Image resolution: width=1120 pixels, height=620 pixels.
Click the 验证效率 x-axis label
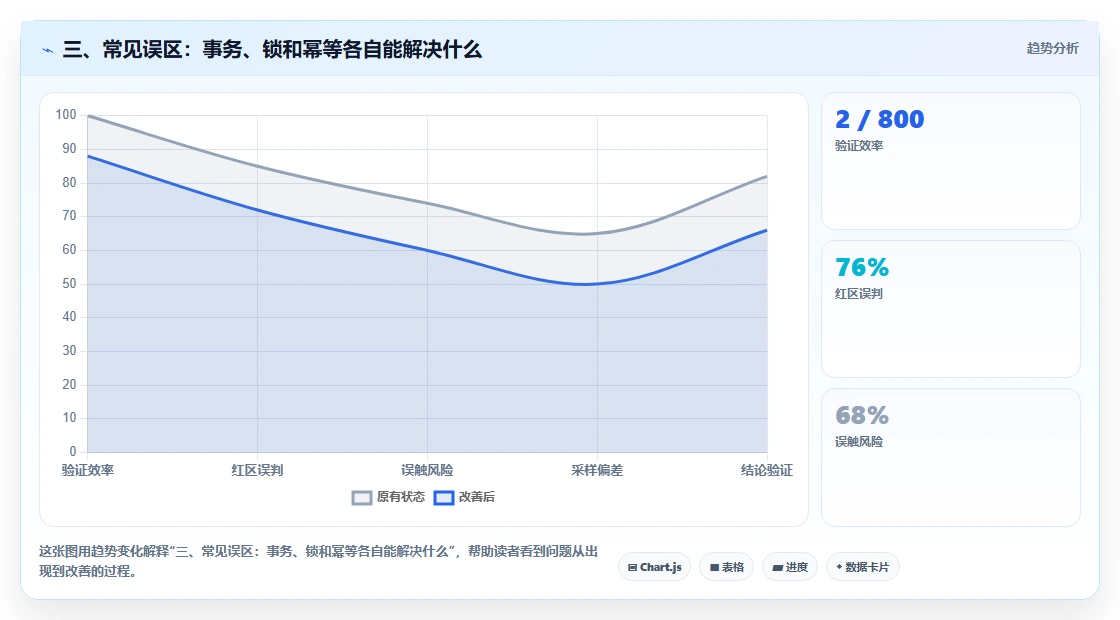pyautogui.click(x=88, y=470)
